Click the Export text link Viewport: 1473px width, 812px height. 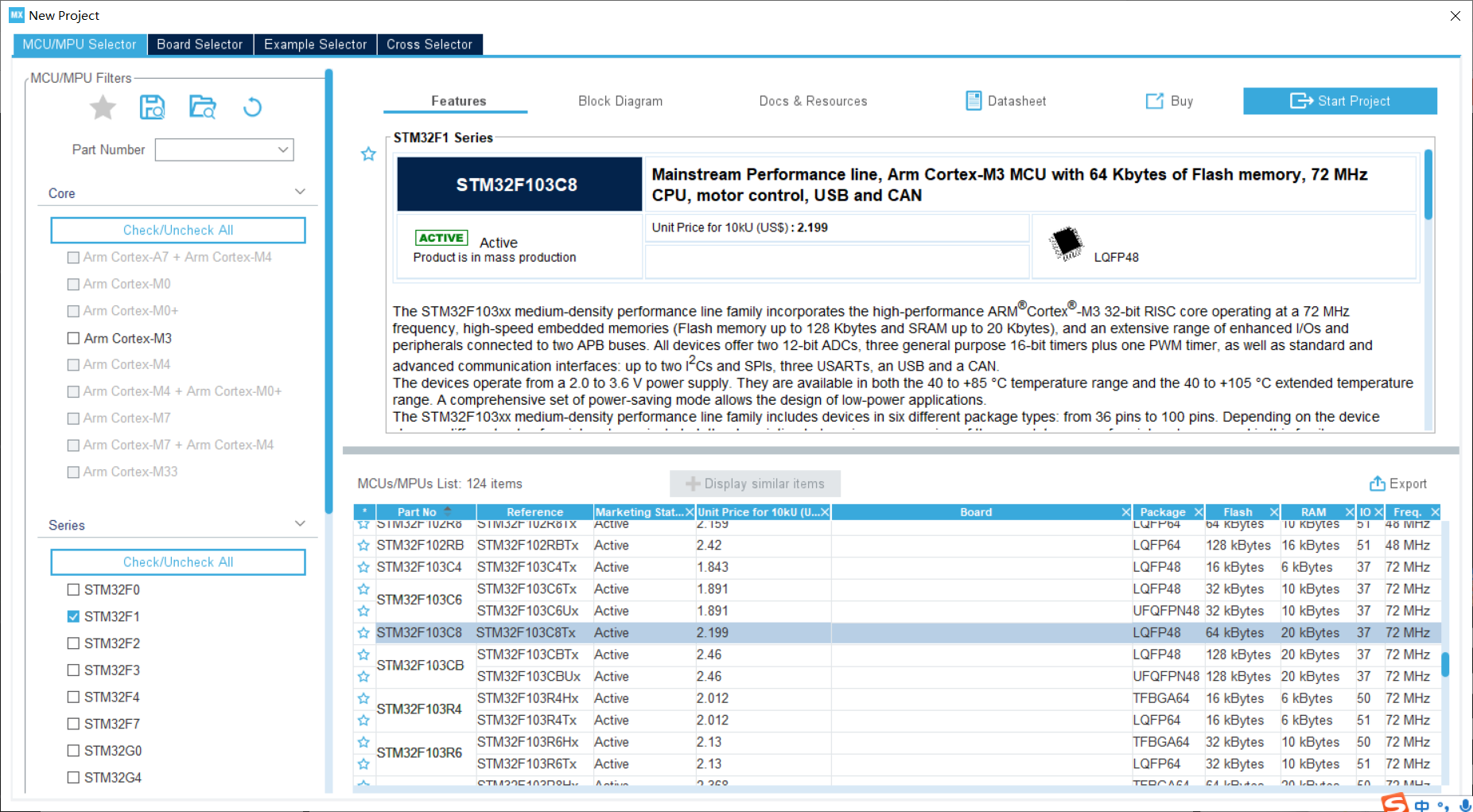tap(1408, 484)
